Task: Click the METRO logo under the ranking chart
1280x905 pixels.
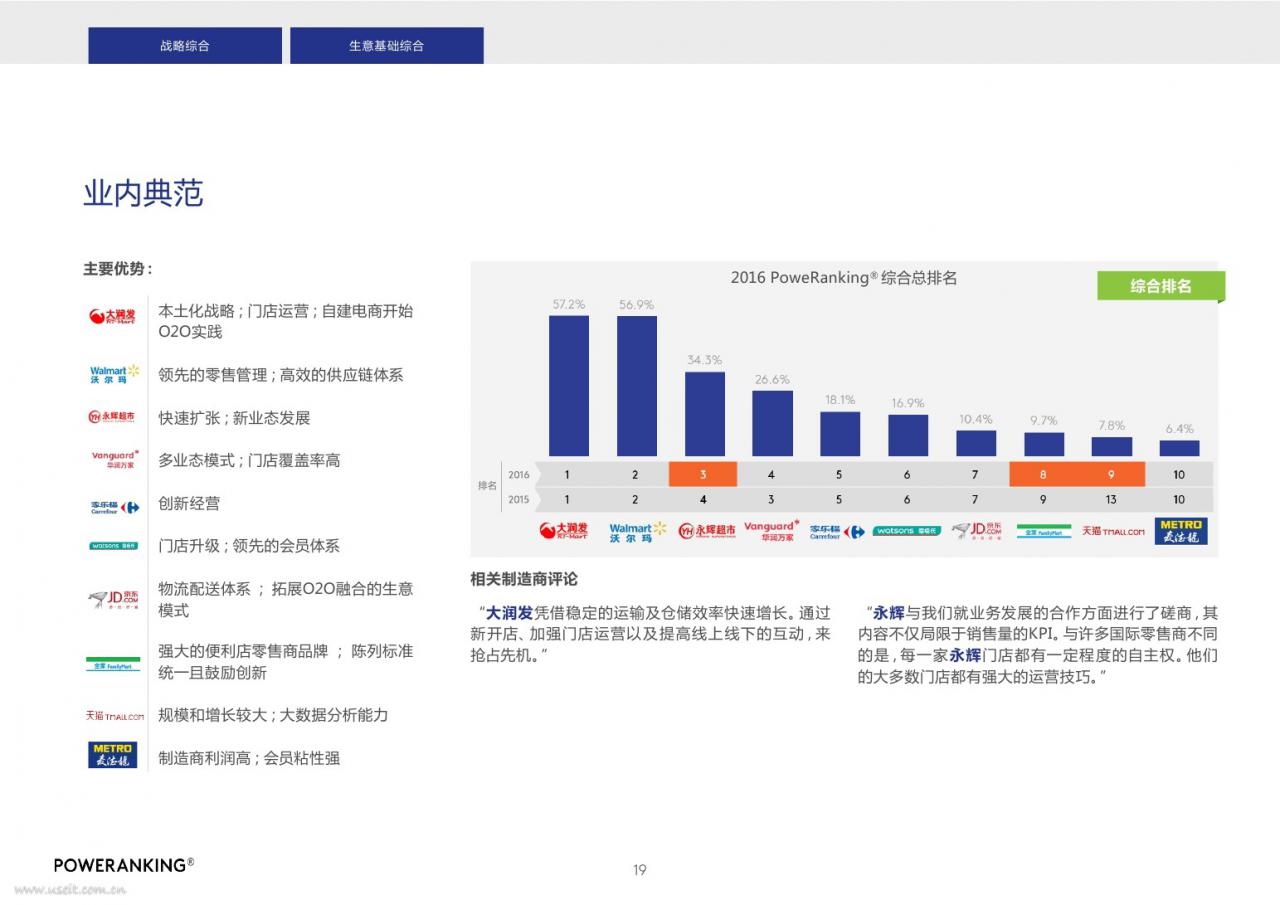Action: pos(1180,531)
